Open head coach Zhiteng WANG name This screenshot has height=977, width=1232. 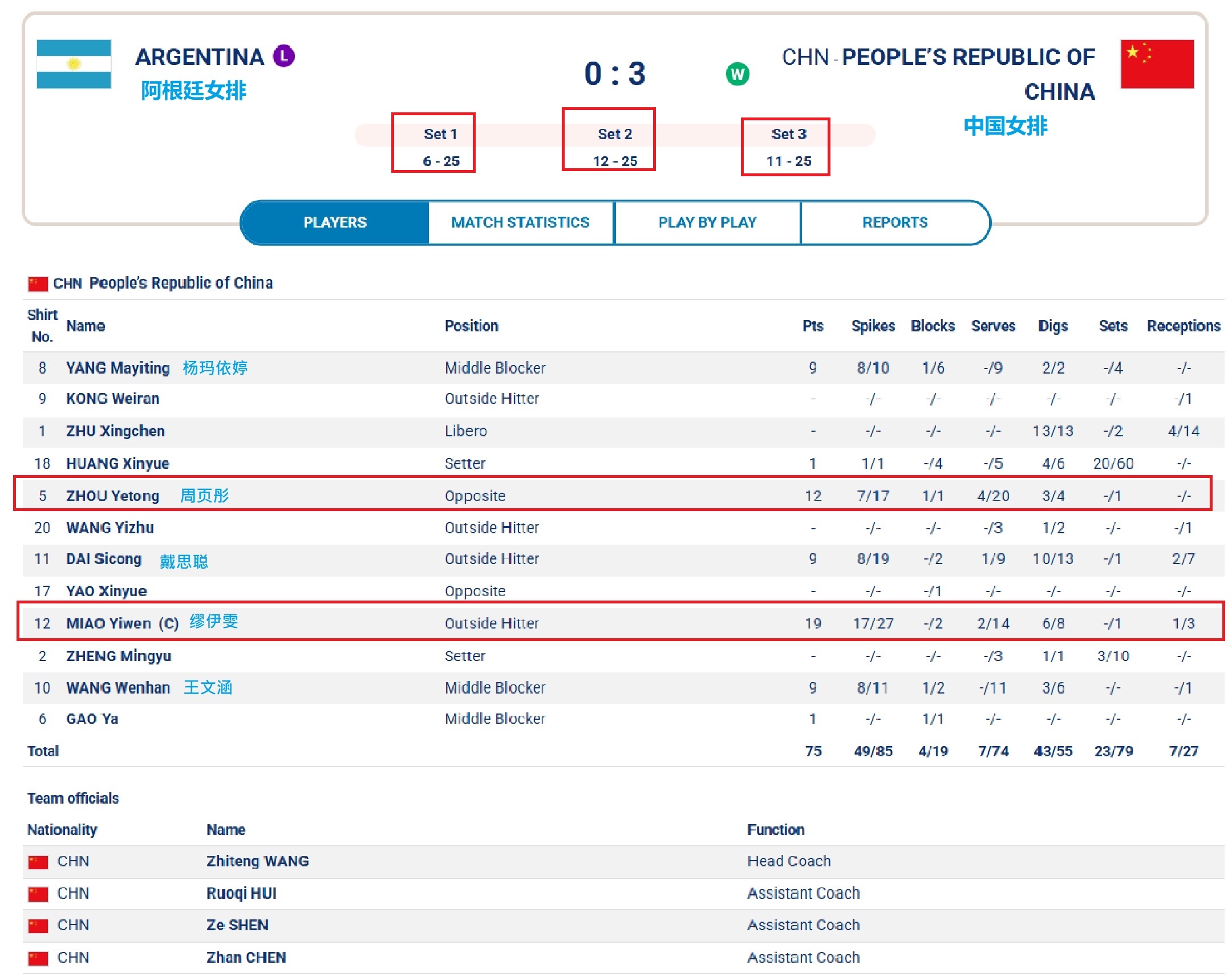click(x=258, y=861)
